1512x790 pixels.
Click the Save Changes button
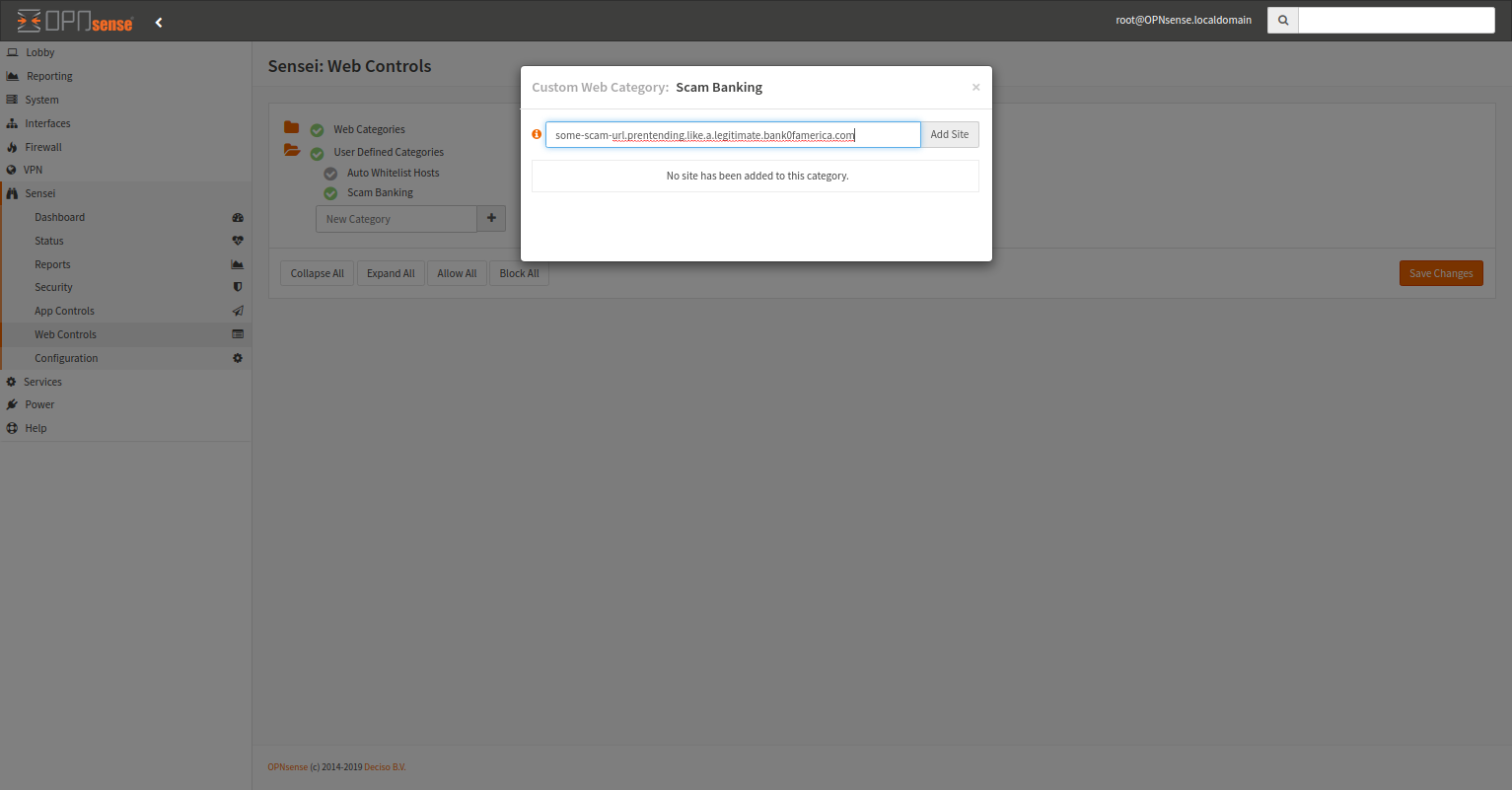pyautogui.click(x=1440, y=273)
